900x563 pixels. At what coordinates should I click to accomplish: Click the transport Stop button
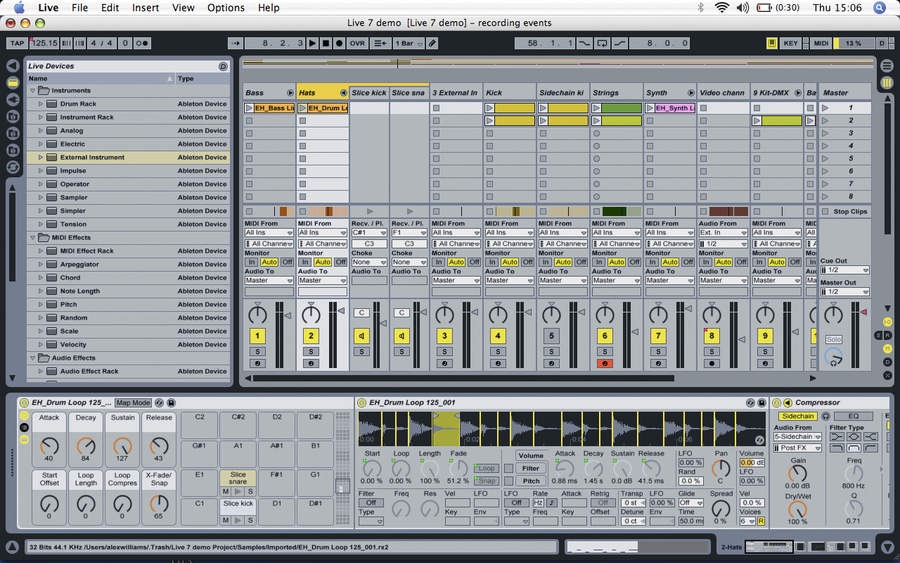325,43
